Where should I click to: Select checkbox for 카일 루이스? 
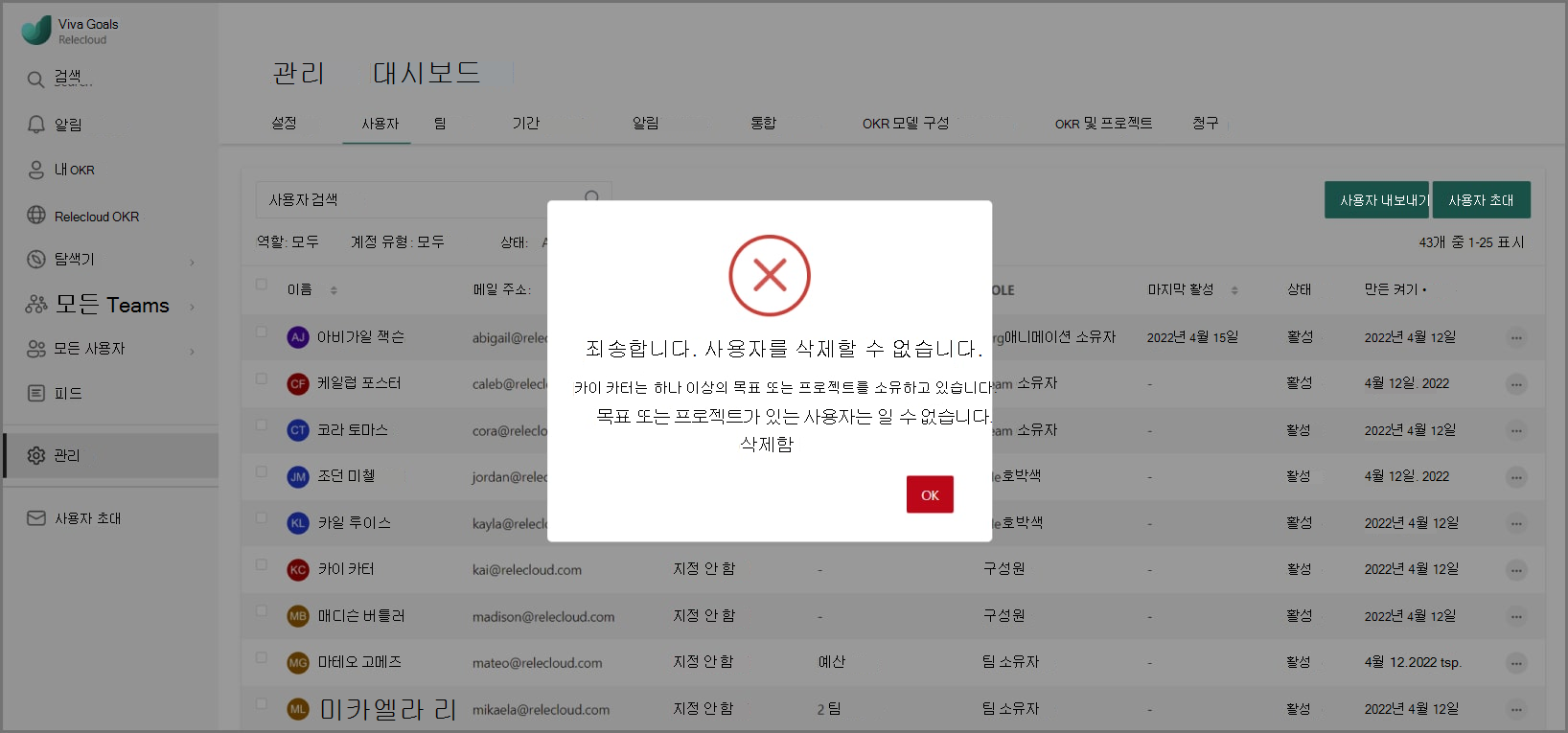(x=261, y=518)
